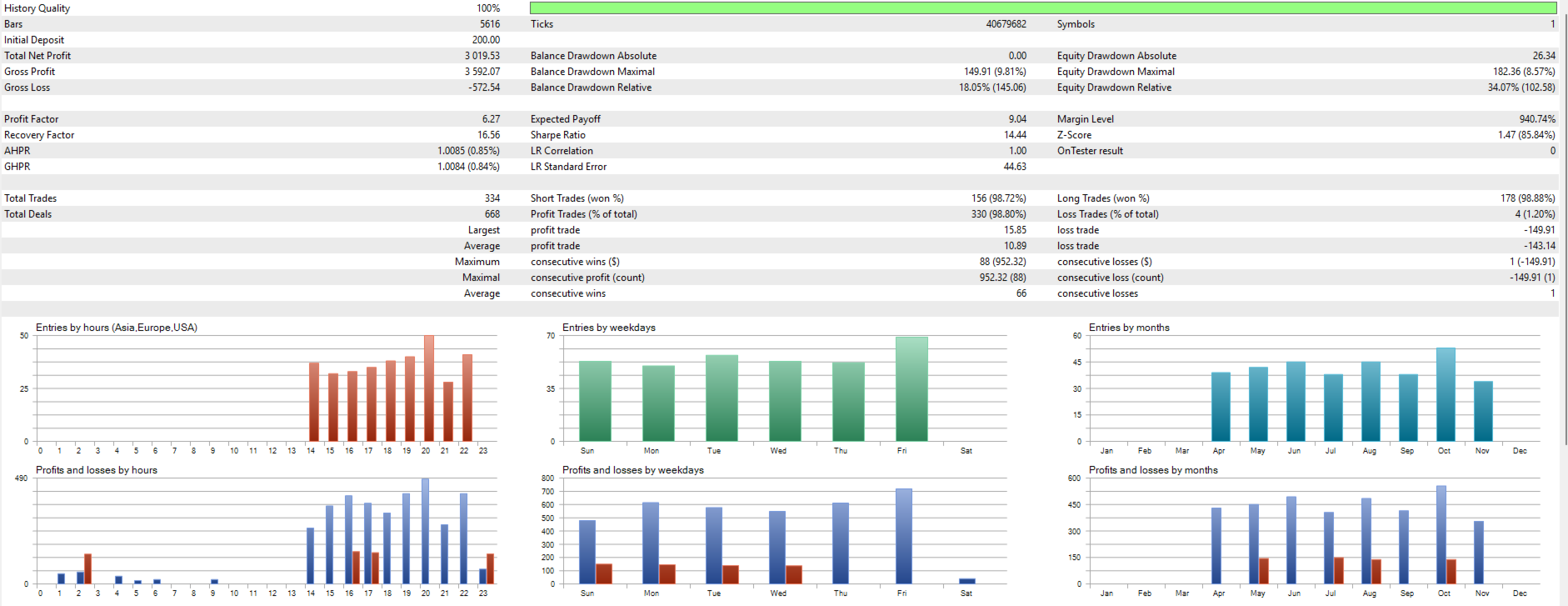
Task: Click the Gross Profit value 3 592.07
Action: pyautogui.click(x=482, y=72)
